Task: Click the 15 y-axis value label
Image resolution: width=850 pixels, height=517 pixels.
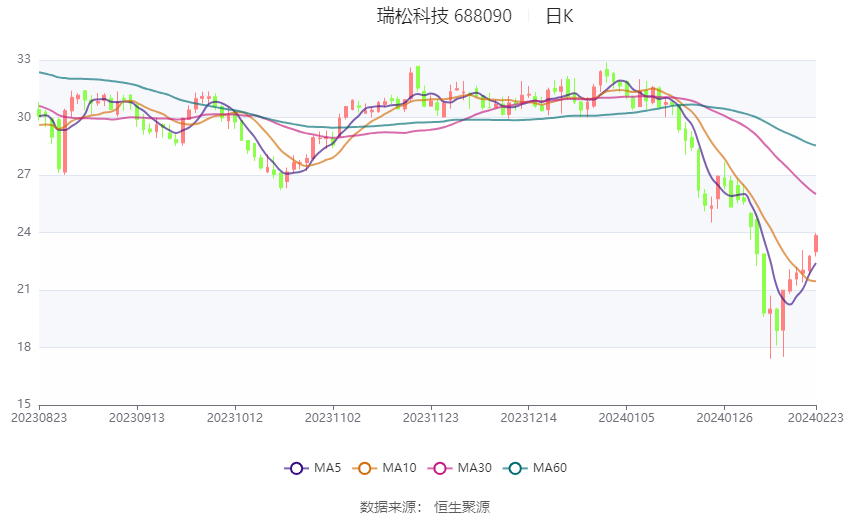Action: tap(24, 404)
